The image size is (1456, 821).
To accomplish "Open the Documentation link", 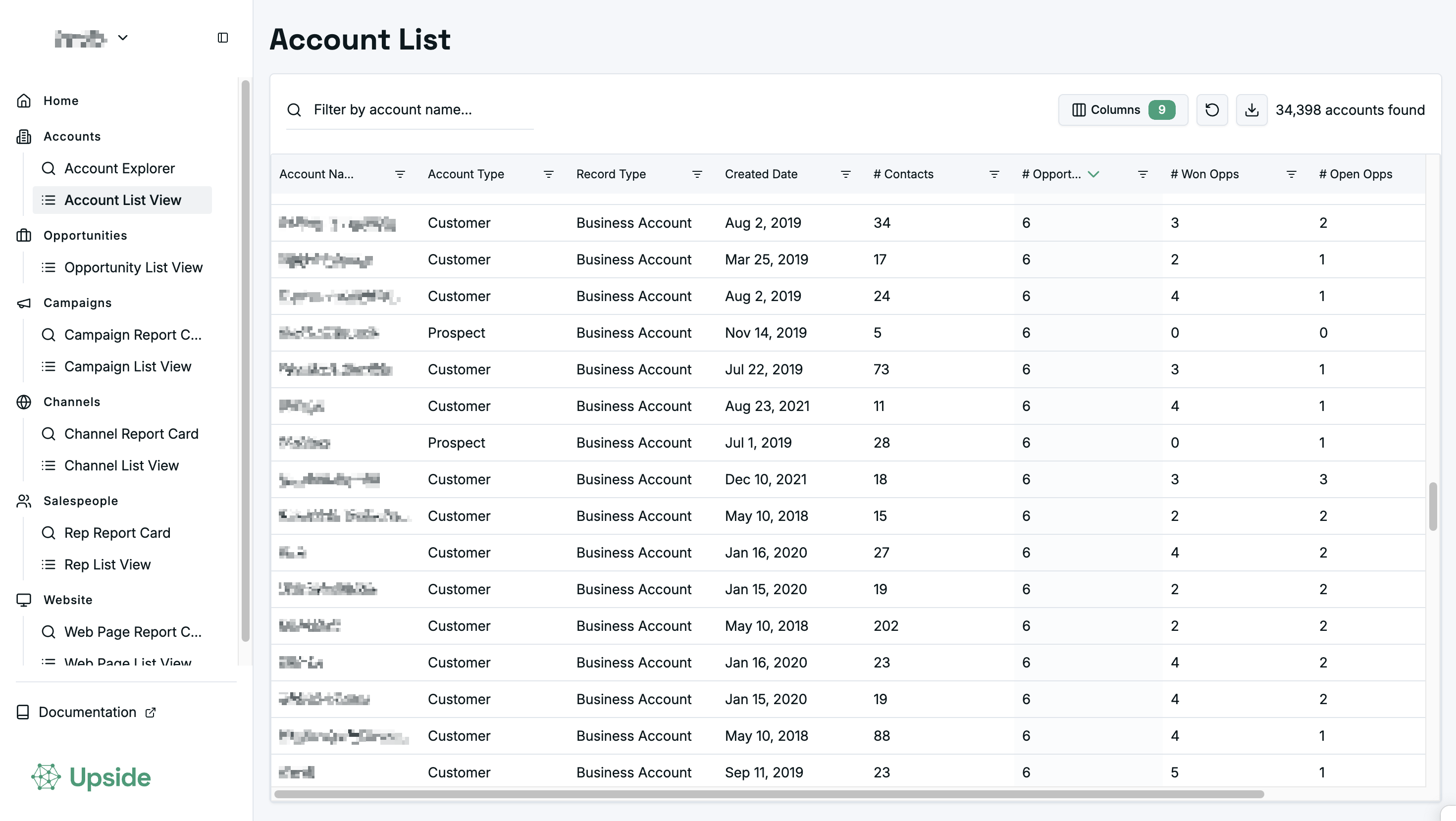I will pyautogui.click(x=87, y=712).
